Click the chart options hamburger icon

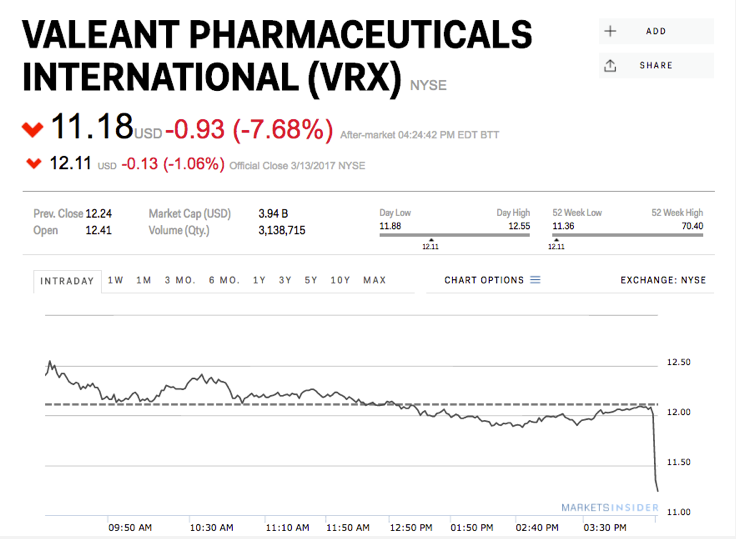[535, 280]
